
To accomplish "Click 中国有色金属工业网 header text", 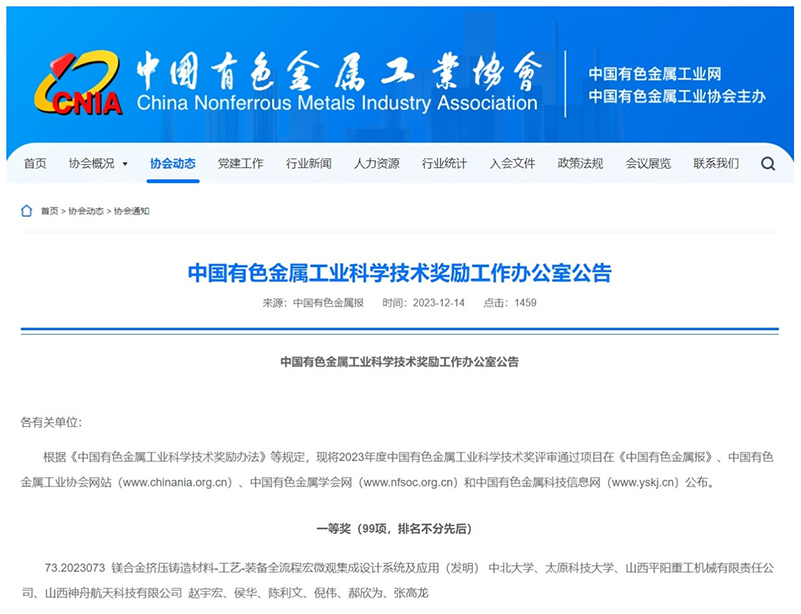I will click(x=655, y=74).
